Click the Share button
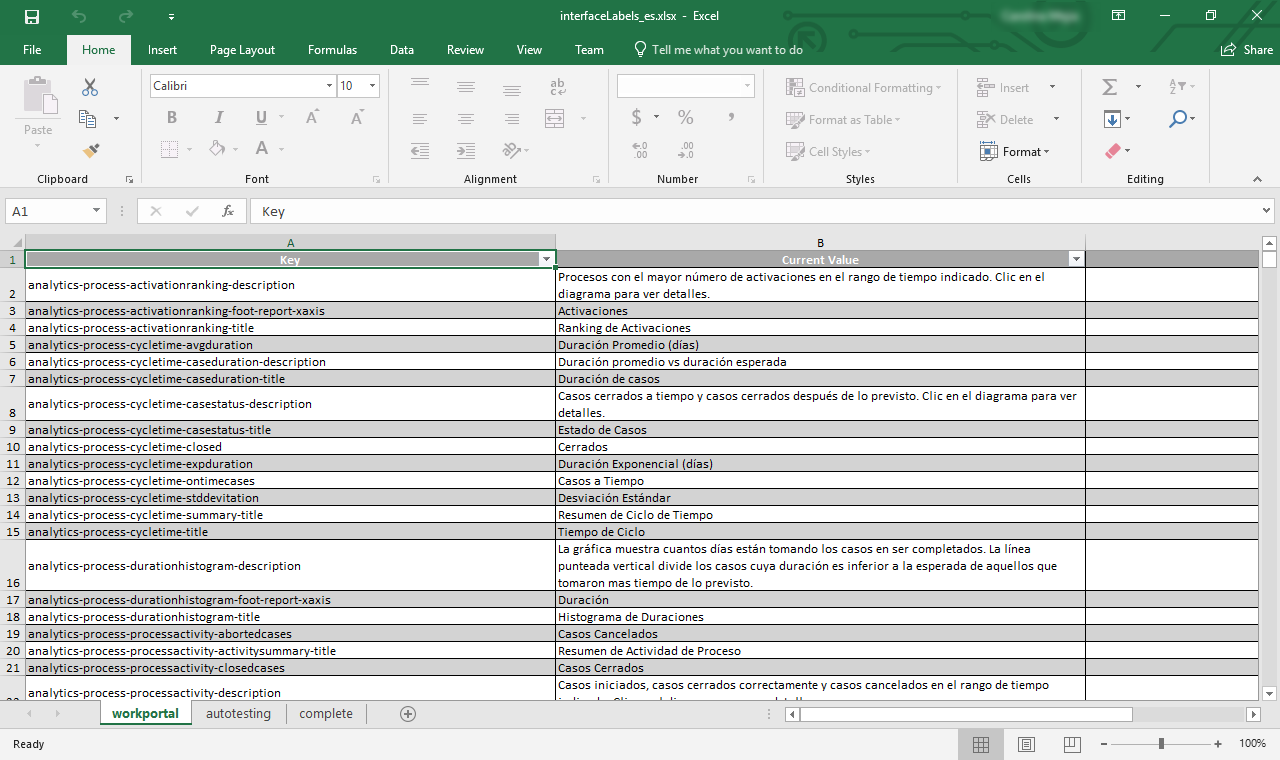The image size is (1280, 760). [1247, 50]
